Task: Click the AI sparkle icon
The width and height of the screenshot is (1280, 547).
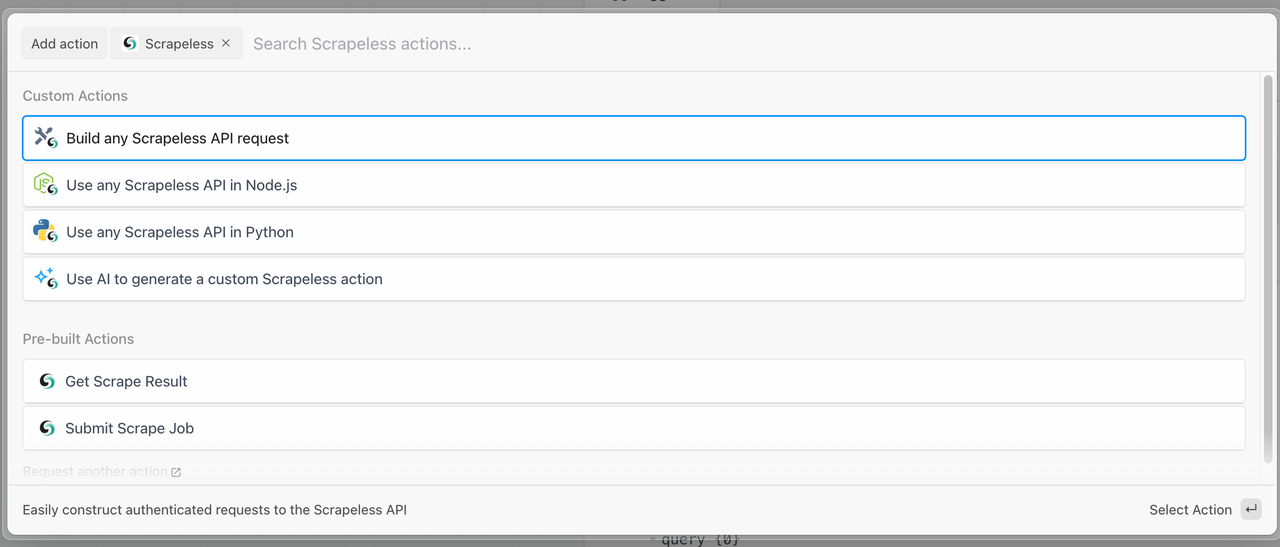Action: point(45,279)
